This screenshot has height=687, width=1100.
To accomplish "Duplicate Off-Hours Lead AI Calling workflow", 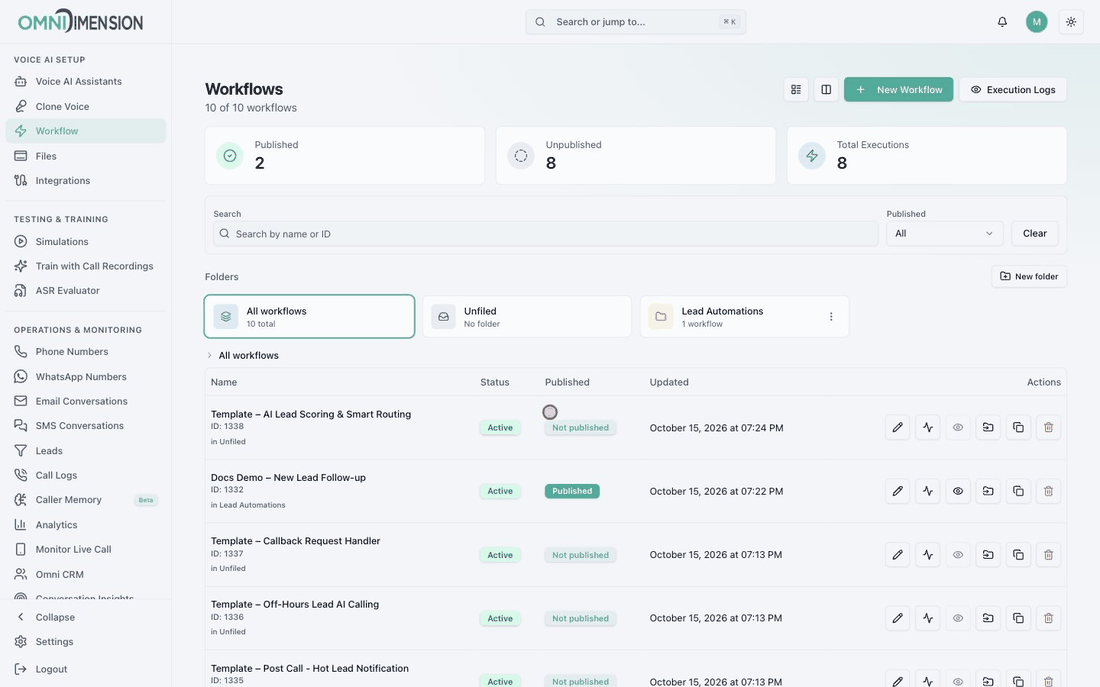I will pos(1018,618).
